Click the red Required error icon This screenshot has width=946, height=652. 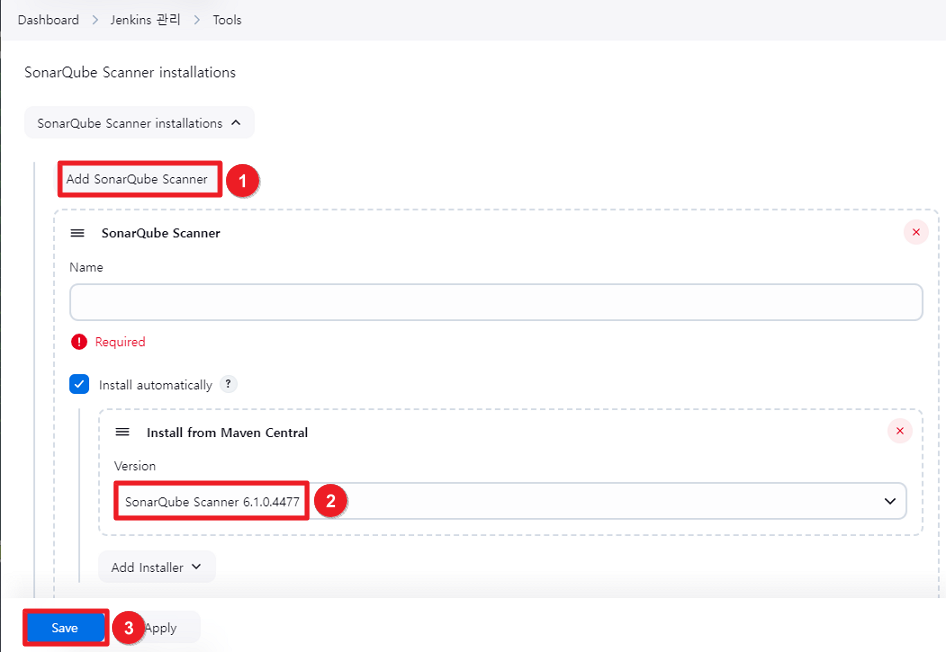(79, 342)
